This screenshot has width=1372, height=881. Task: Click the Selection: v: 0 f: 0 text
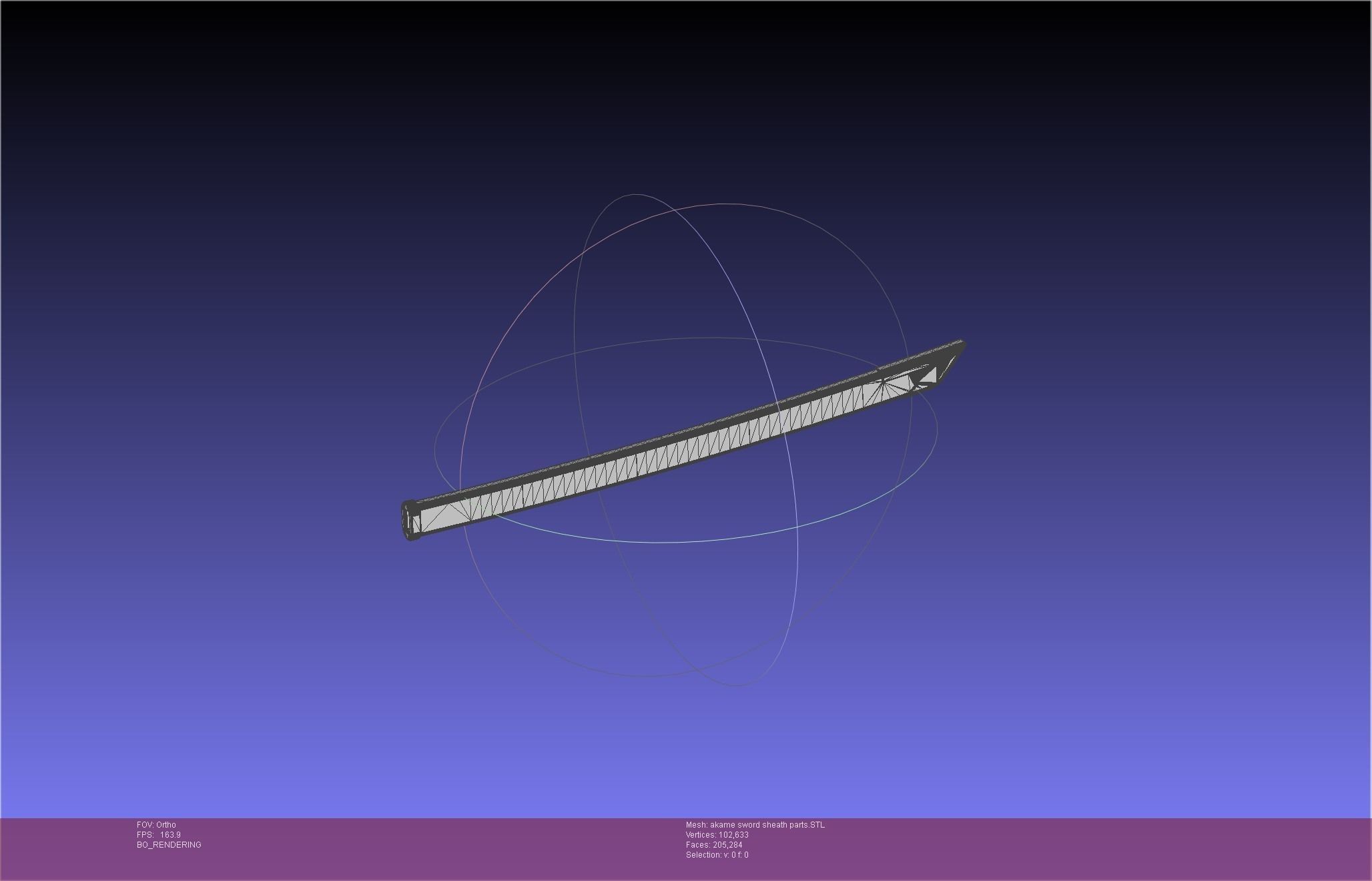pos(717,855)
